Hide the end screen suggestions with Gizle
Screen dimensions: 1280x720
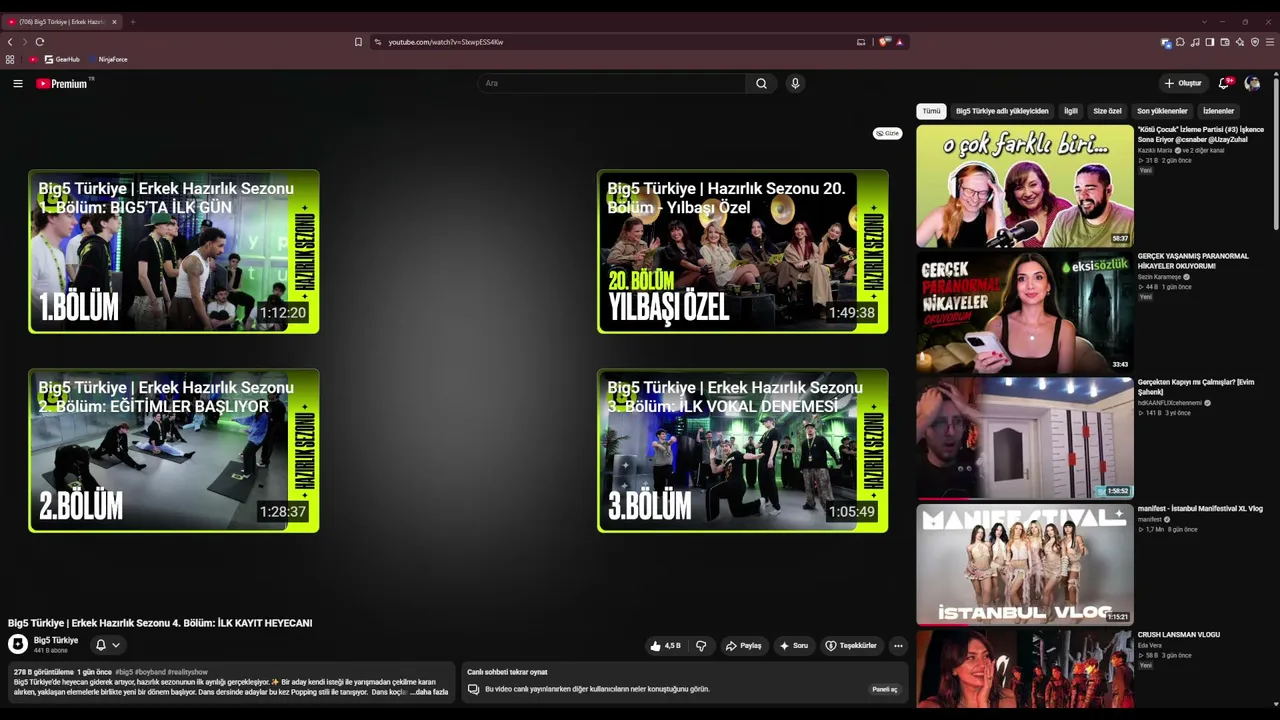887,133
